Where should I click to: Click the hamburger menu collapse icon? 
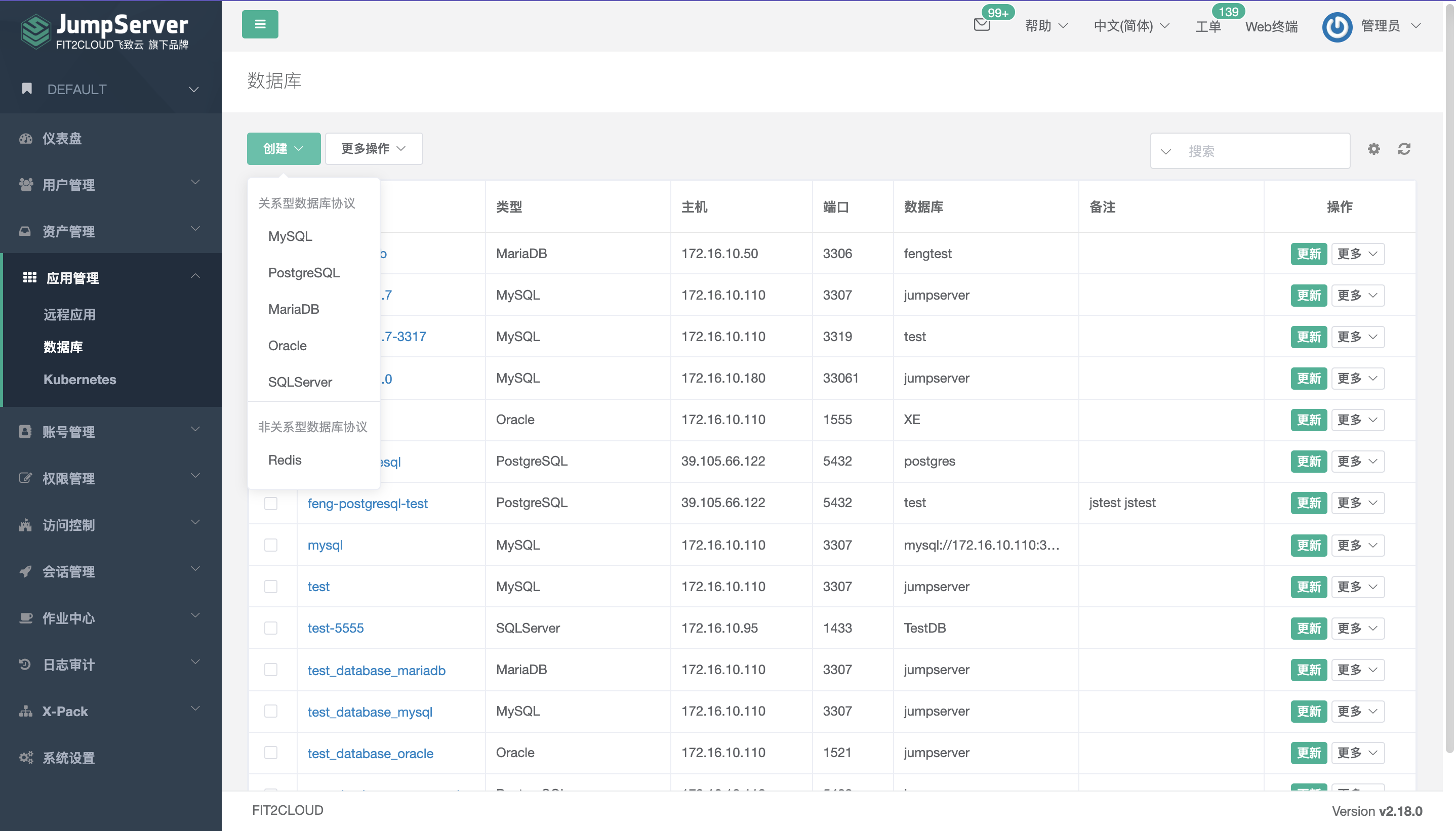(260, 24)
